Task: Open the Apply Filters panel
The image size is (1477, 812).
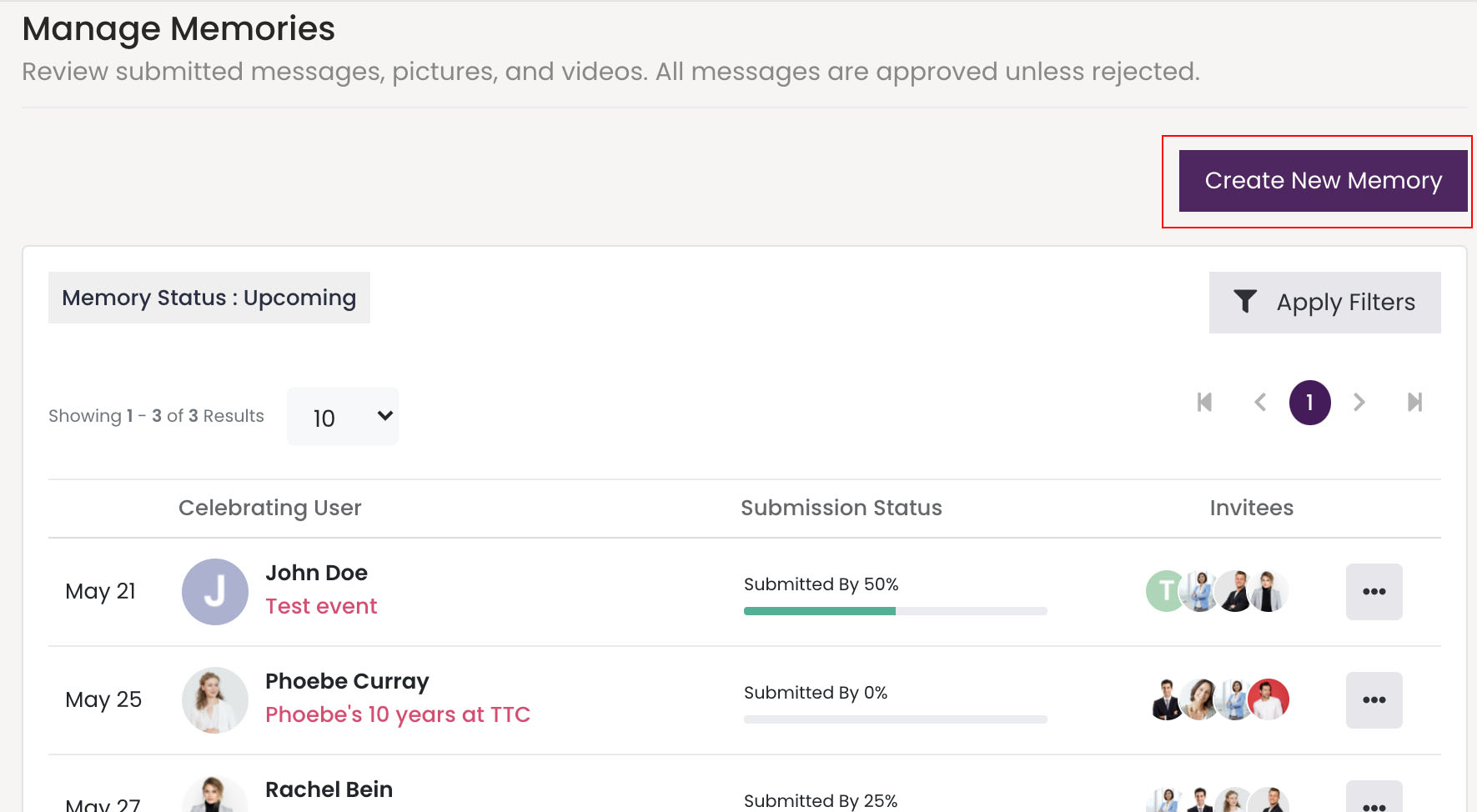Action: 1324,303
